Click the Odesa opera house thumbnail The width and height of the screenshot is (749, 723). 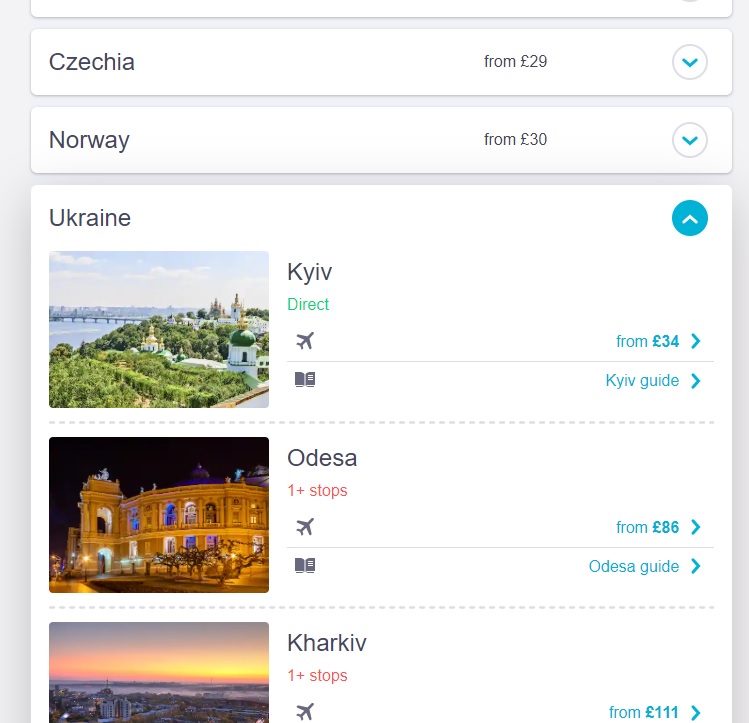click(x=159, y=515)
